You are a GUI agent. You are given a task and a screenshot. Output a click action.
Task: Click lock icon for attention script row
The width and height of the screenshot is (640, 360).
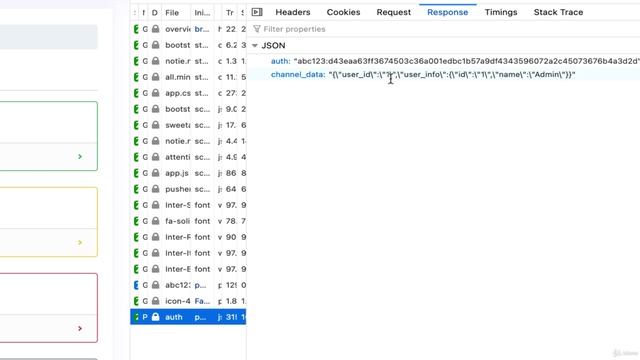(156, 157)
